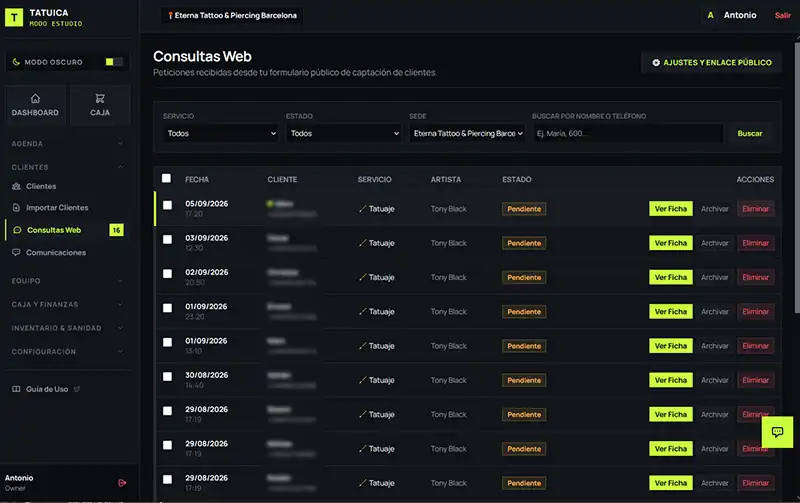Screen dimensions: 800x503
Task: Select the 30/08/2026 row checkbox
Action: [x=167, y=376]
